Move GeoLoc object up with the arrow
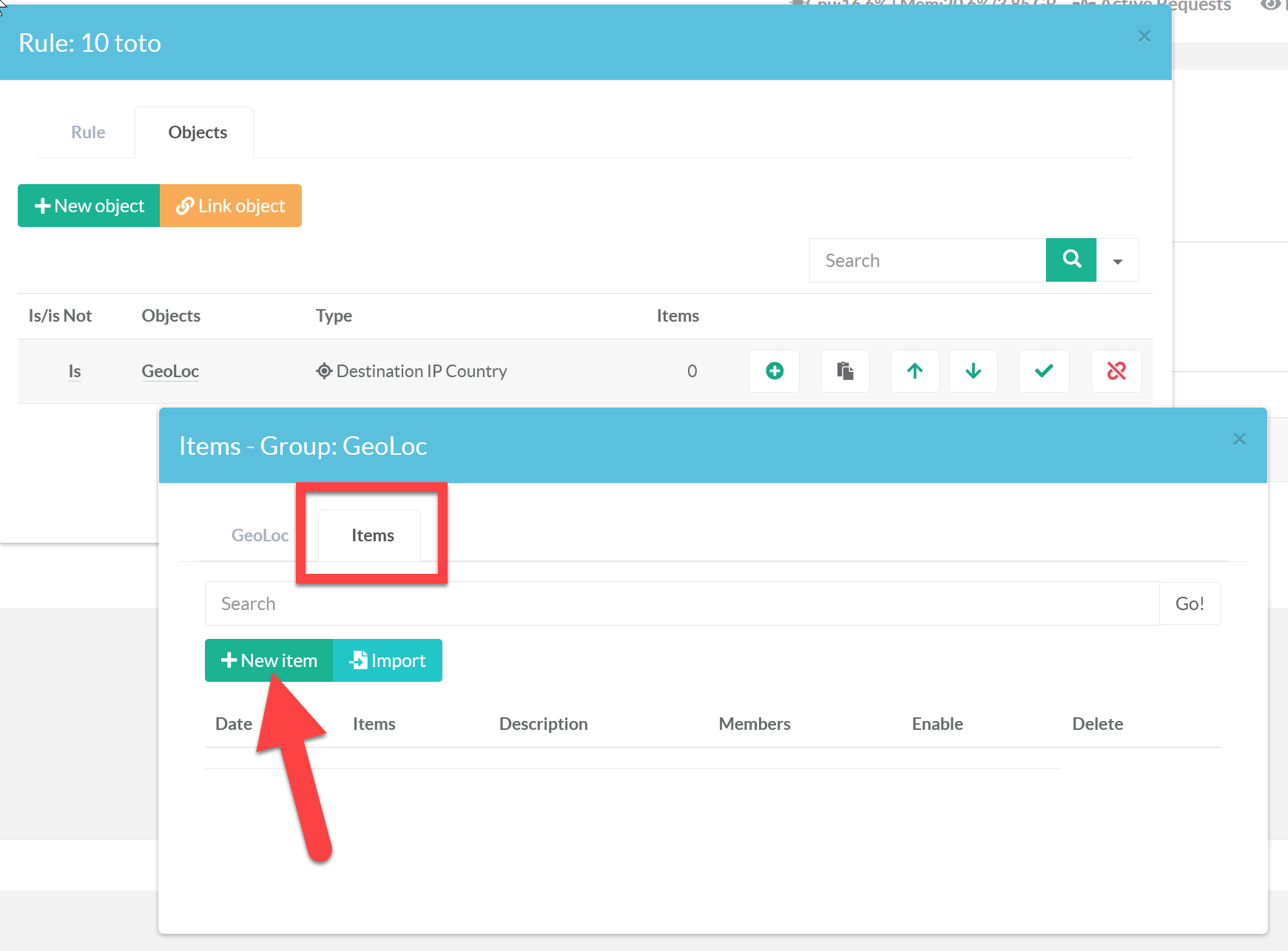1288x951 pixels. tap(914, 371)
